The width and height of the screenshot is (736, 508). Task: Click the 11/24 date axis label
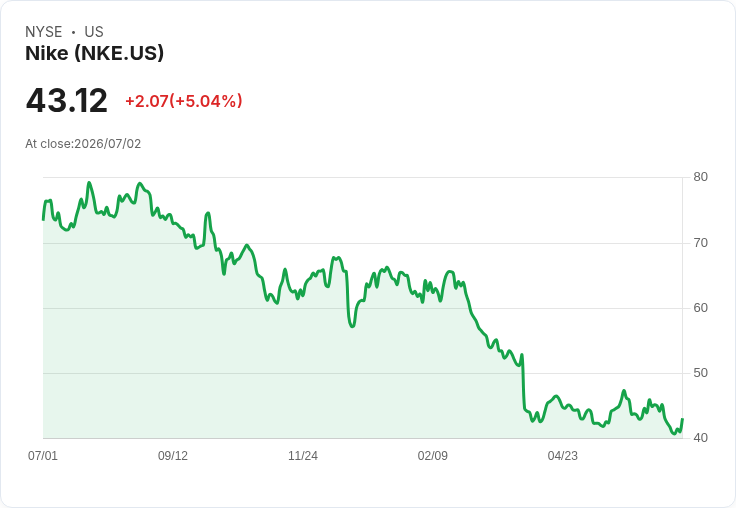point(303,455)
